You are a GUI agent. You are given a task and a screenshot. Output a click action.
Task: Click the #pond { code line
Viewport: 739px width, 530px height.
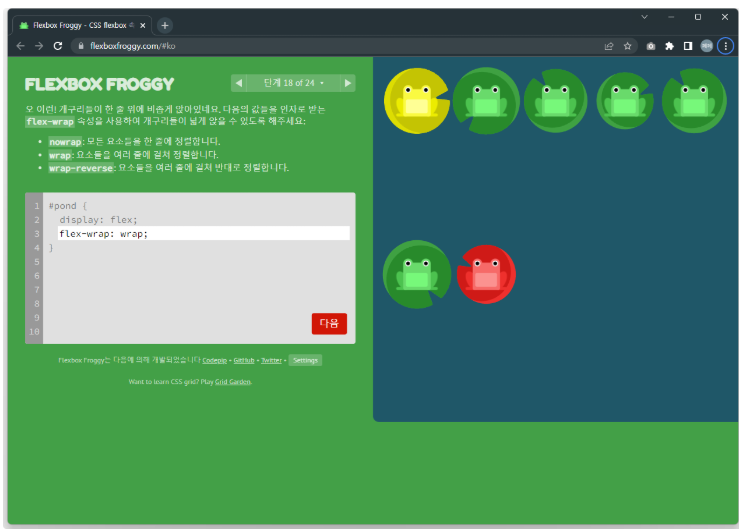coord(68,206)
